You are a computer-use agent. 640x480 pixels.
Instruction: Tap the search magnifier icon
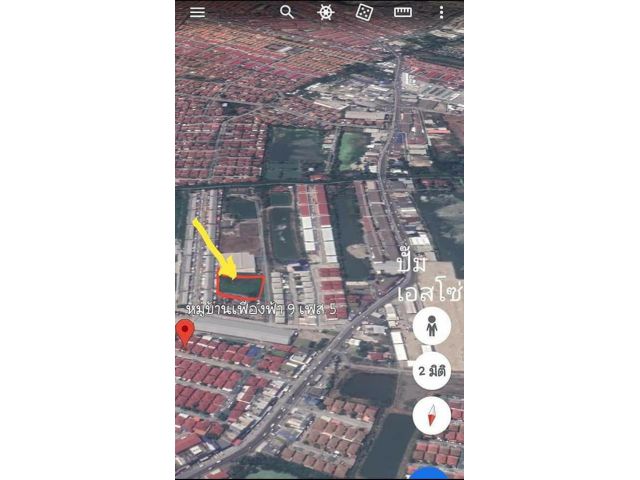pyautogui.click(x=287, y=12)
